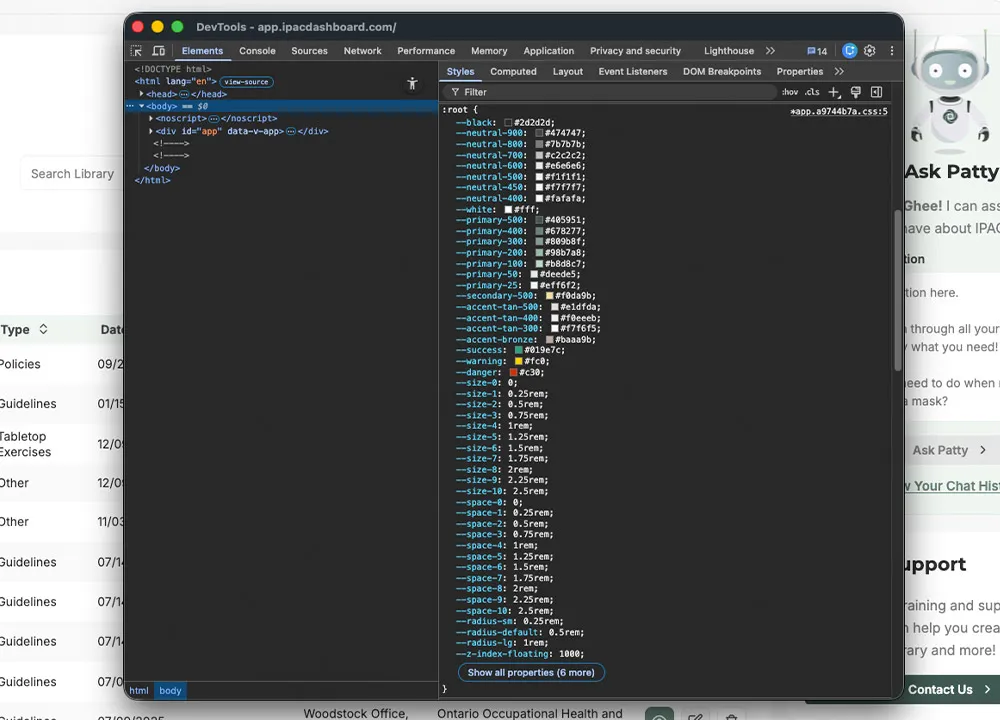Expand the head element node
The width and height of the screenshot is (1000, 720).
click(x=142, y=94)
